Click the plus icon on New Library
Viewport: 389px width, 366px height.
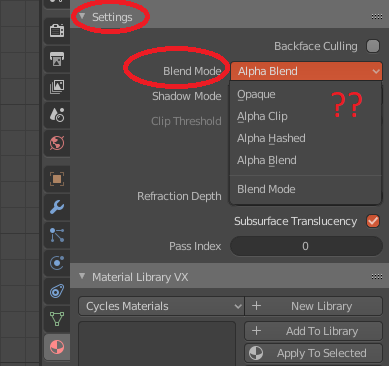[256, 306]
